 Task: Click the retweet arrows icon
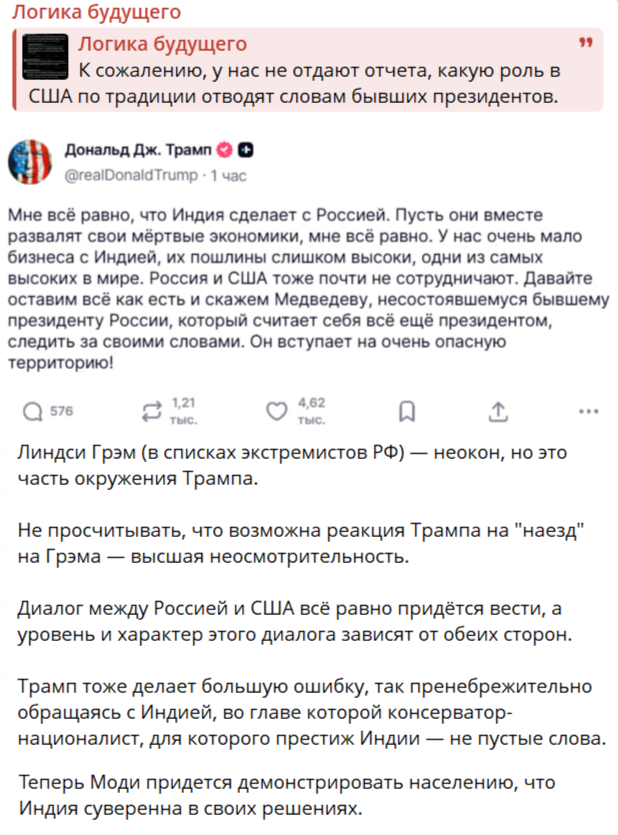pyautogui.click(x=153, y=411)
